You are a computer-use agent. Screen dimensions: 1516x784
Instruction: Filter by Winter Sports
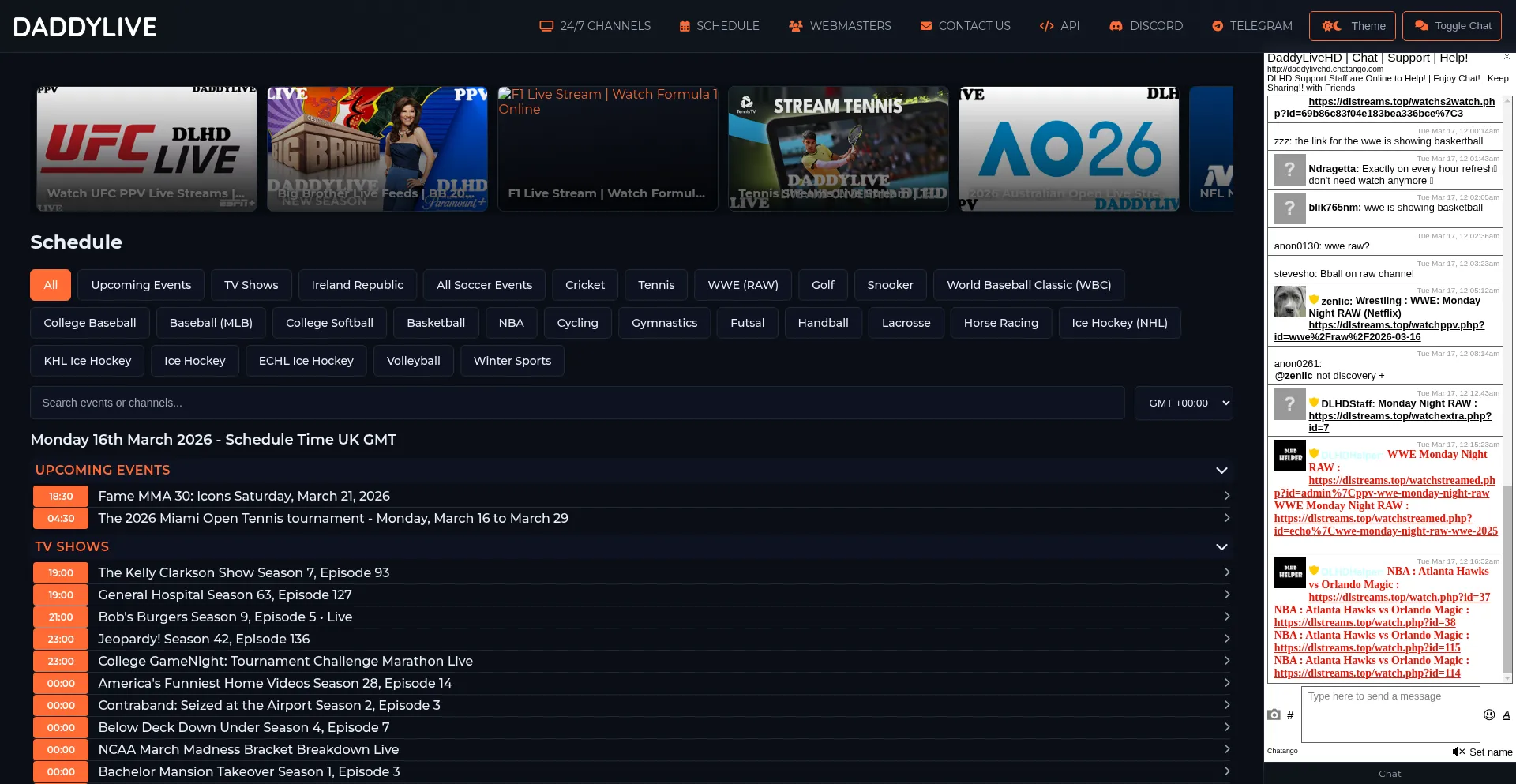point(512,361)
